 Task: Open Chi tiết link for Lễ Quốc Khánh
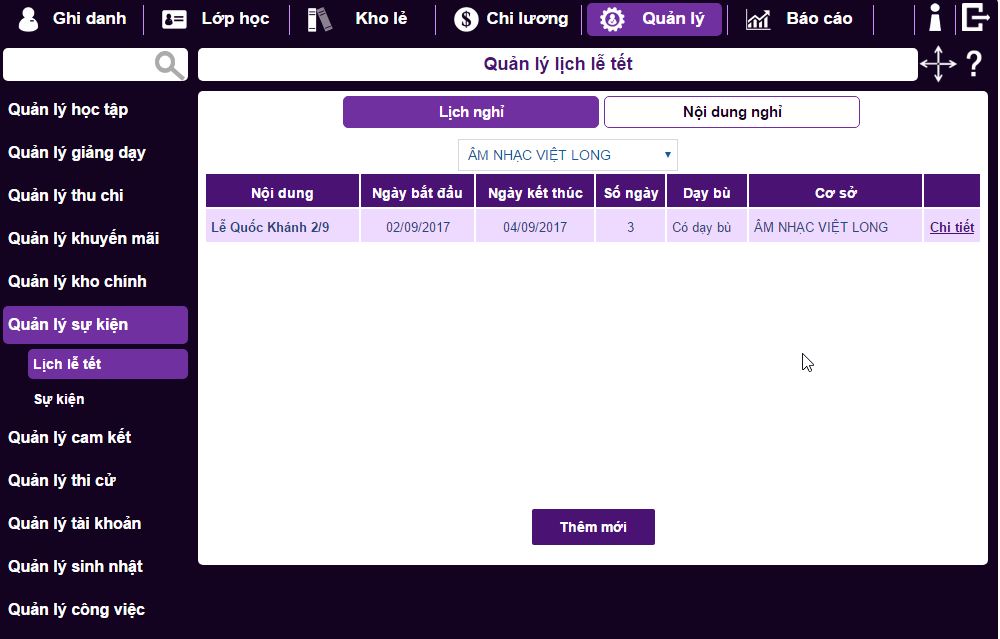point(951,227)
